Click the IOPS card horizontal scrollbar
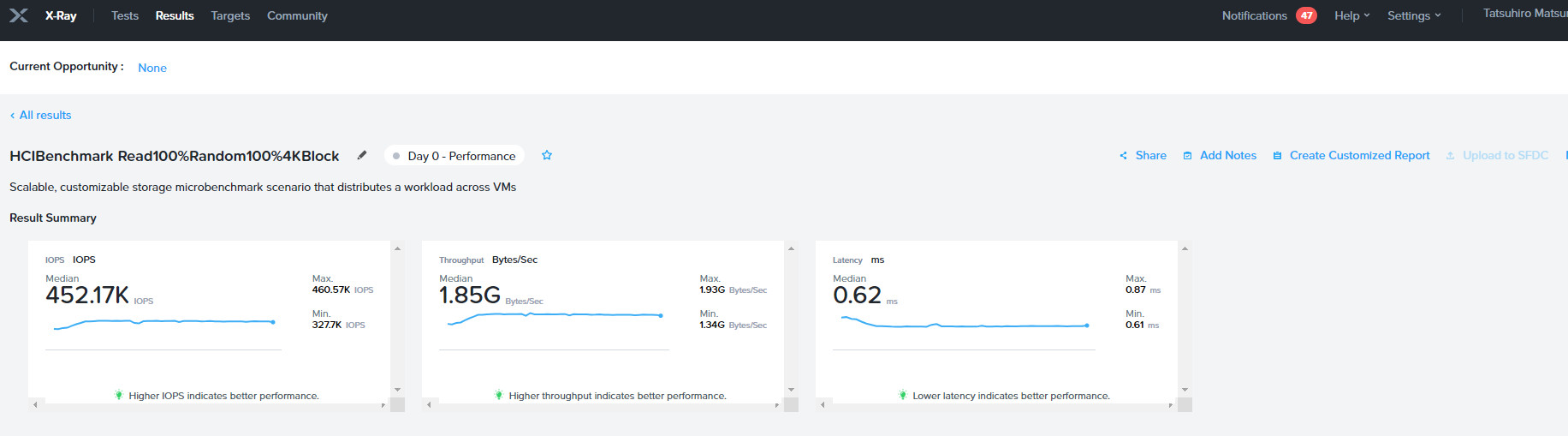Viewport: 1568px width, 436px height. 210,404
